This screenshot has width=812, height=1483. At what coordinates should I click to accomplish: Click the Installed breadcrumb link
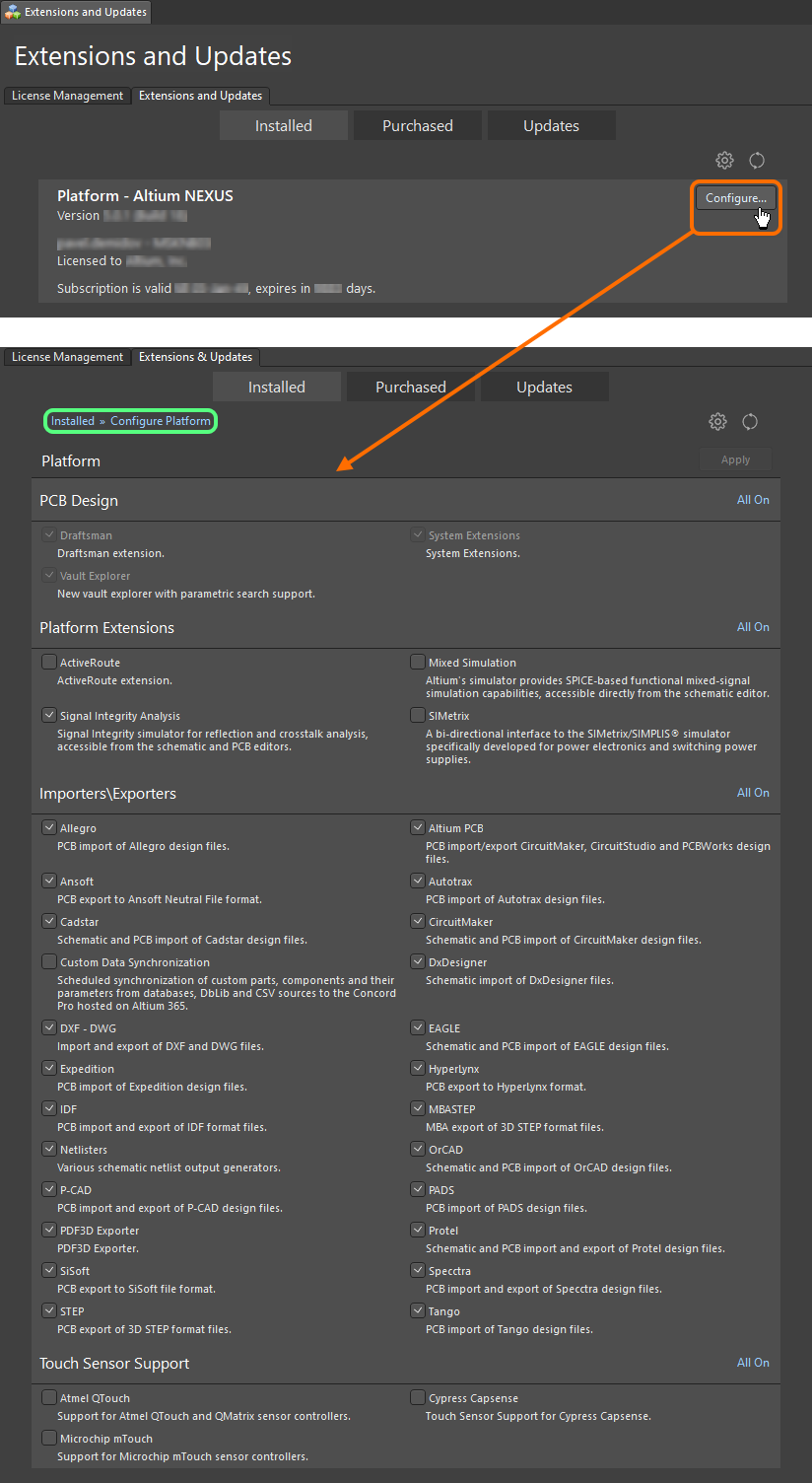(x=73, y=421)
